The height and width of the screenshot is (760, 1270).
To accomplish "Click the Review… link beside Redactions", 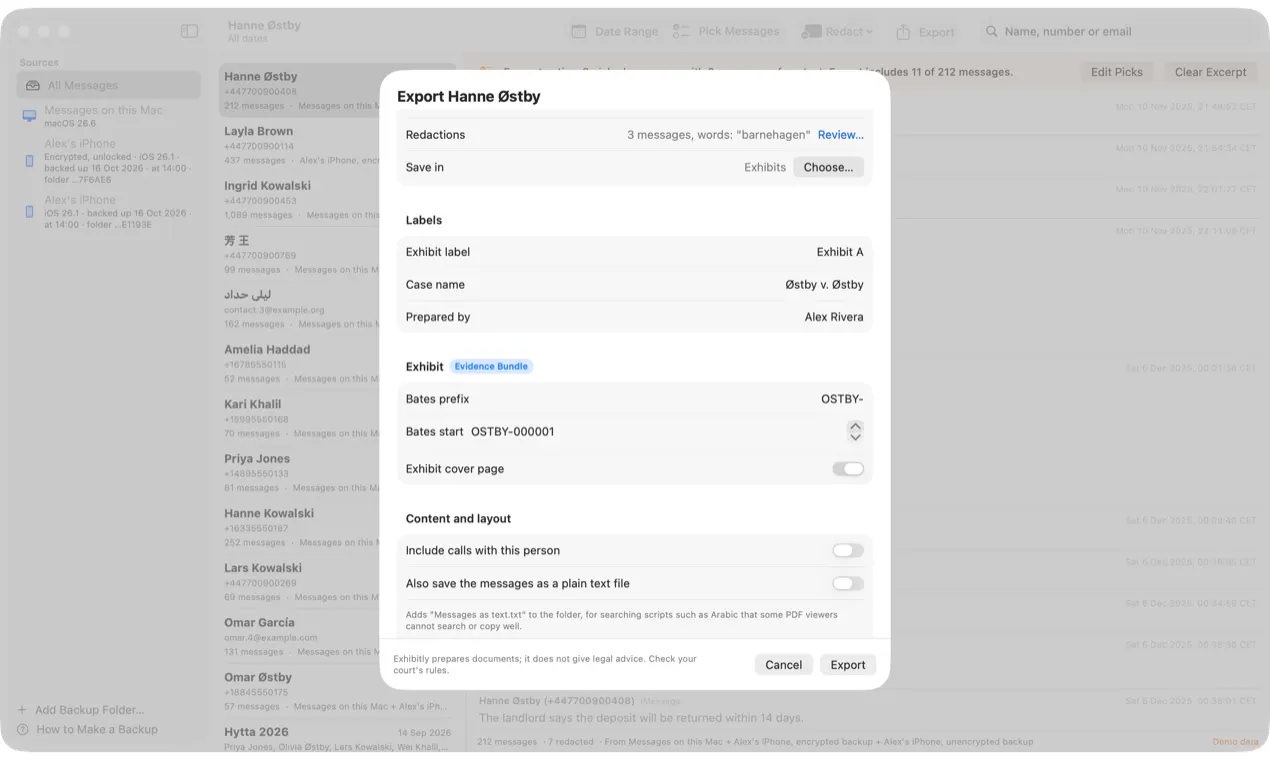I will [840, 135].
